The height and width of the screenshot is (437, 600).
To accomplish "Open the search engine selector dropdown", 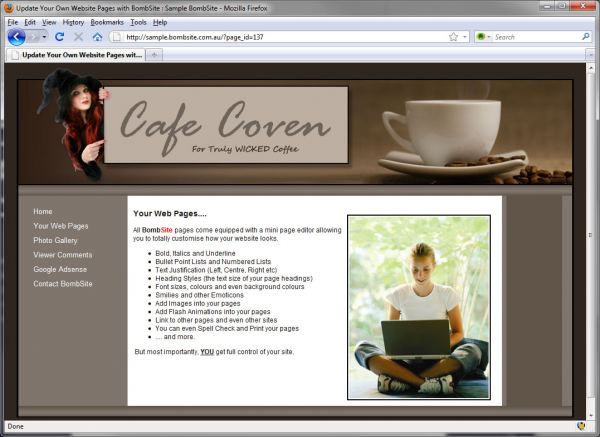I will pos(483,37).
